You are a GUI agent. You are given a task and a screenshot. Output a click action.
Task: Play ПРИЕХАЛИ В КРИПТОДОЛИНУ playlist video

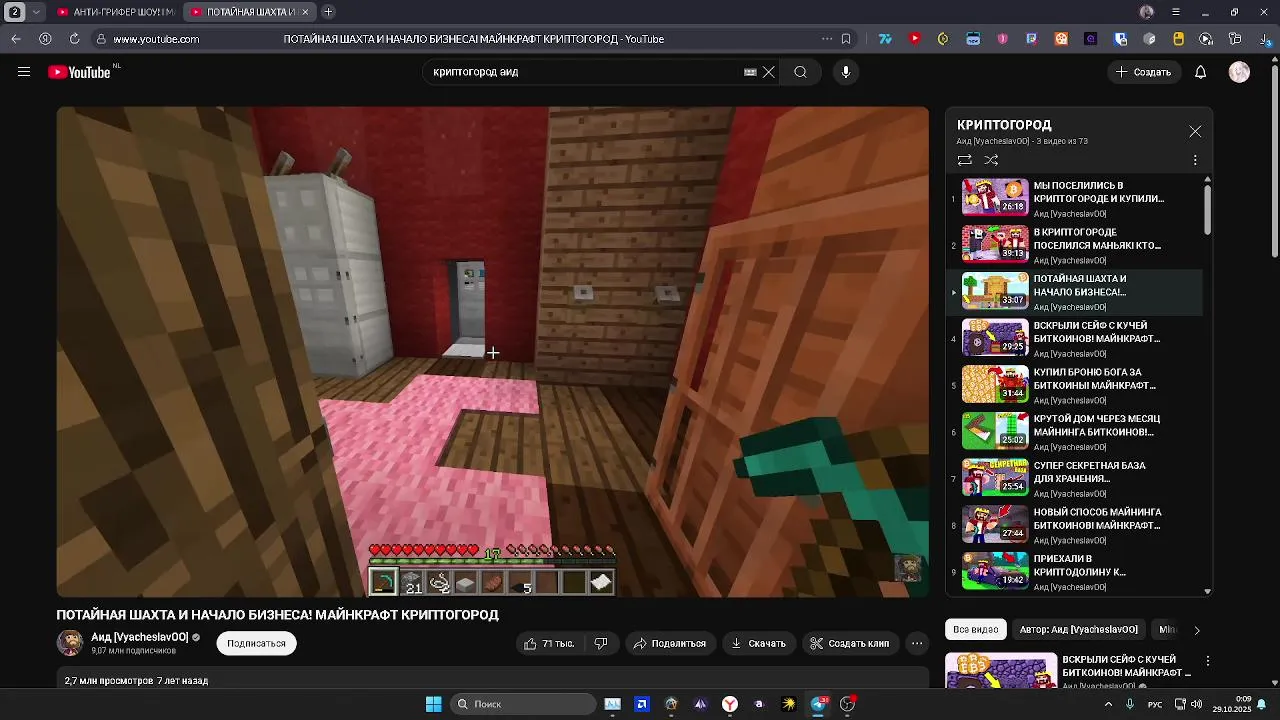[1076, 572]
